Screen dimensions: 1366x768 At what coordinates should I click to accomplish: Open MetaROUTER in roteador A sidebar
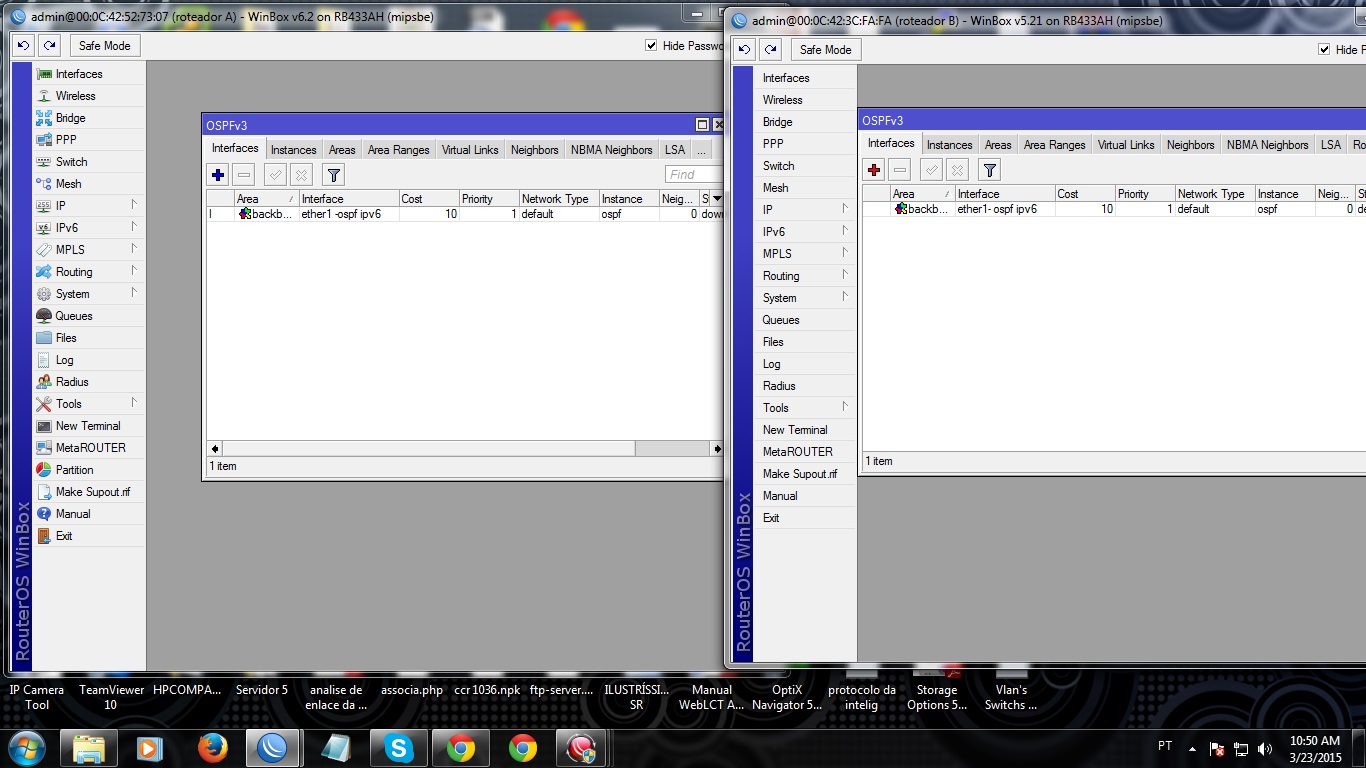coord(89,448)
